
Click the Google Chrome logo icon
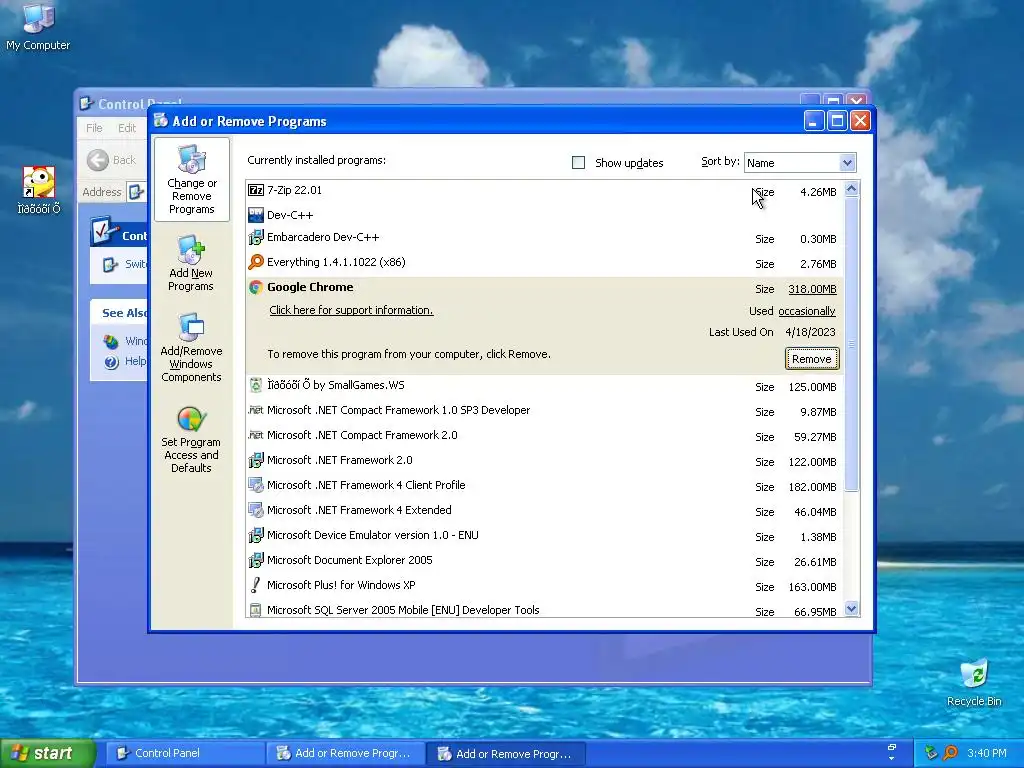click(256, 287)
